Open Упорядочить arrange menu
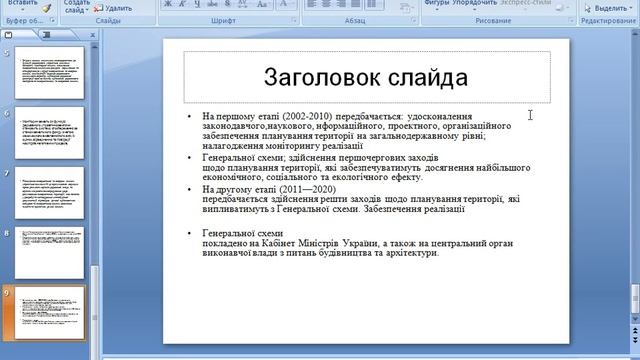This screenshot has width=640, height=360. click(x=474, y=4)
